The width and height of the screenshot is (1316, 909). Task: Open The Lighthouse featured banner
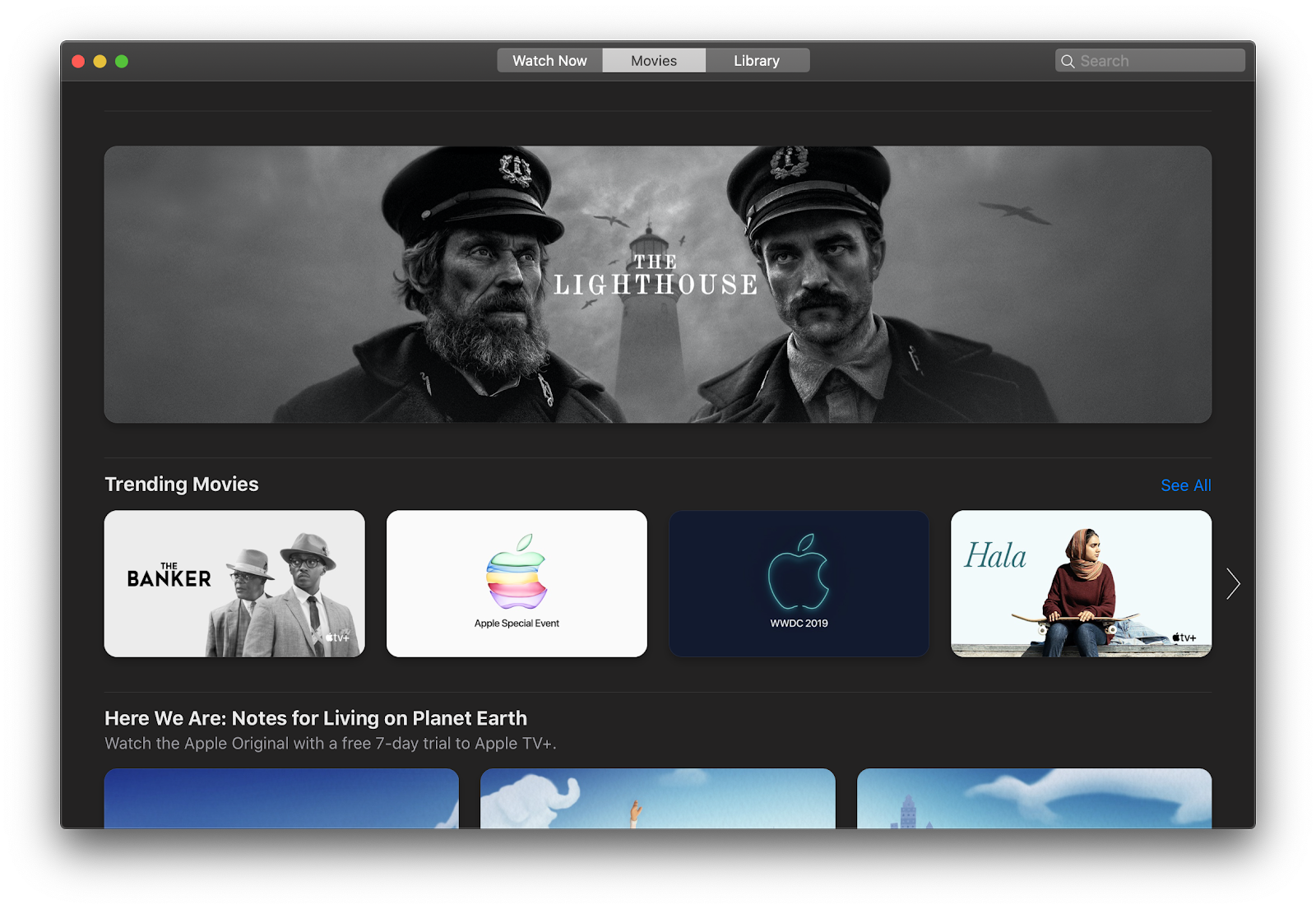click(x=658, y=285)
